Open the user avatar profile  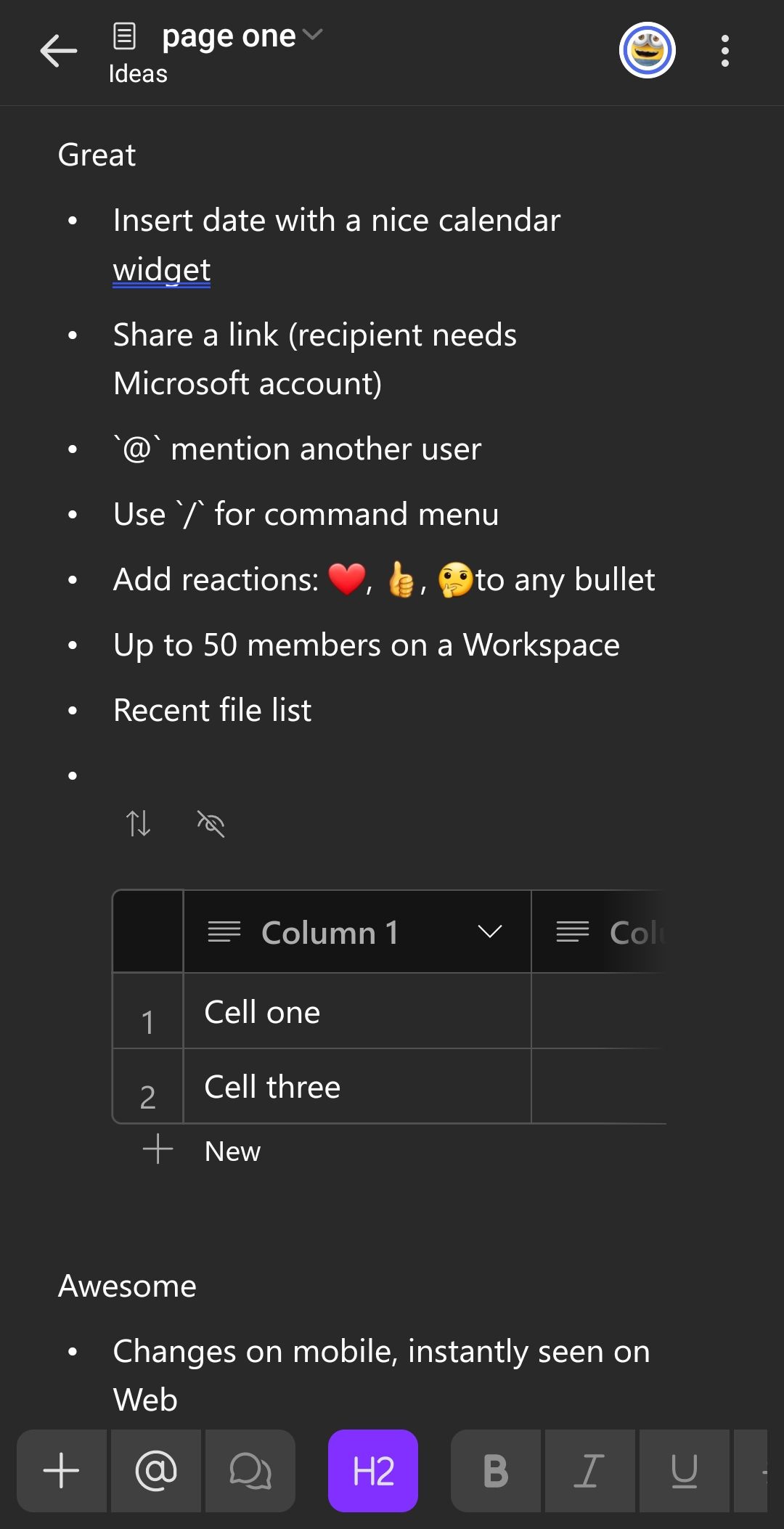[648, 50]
